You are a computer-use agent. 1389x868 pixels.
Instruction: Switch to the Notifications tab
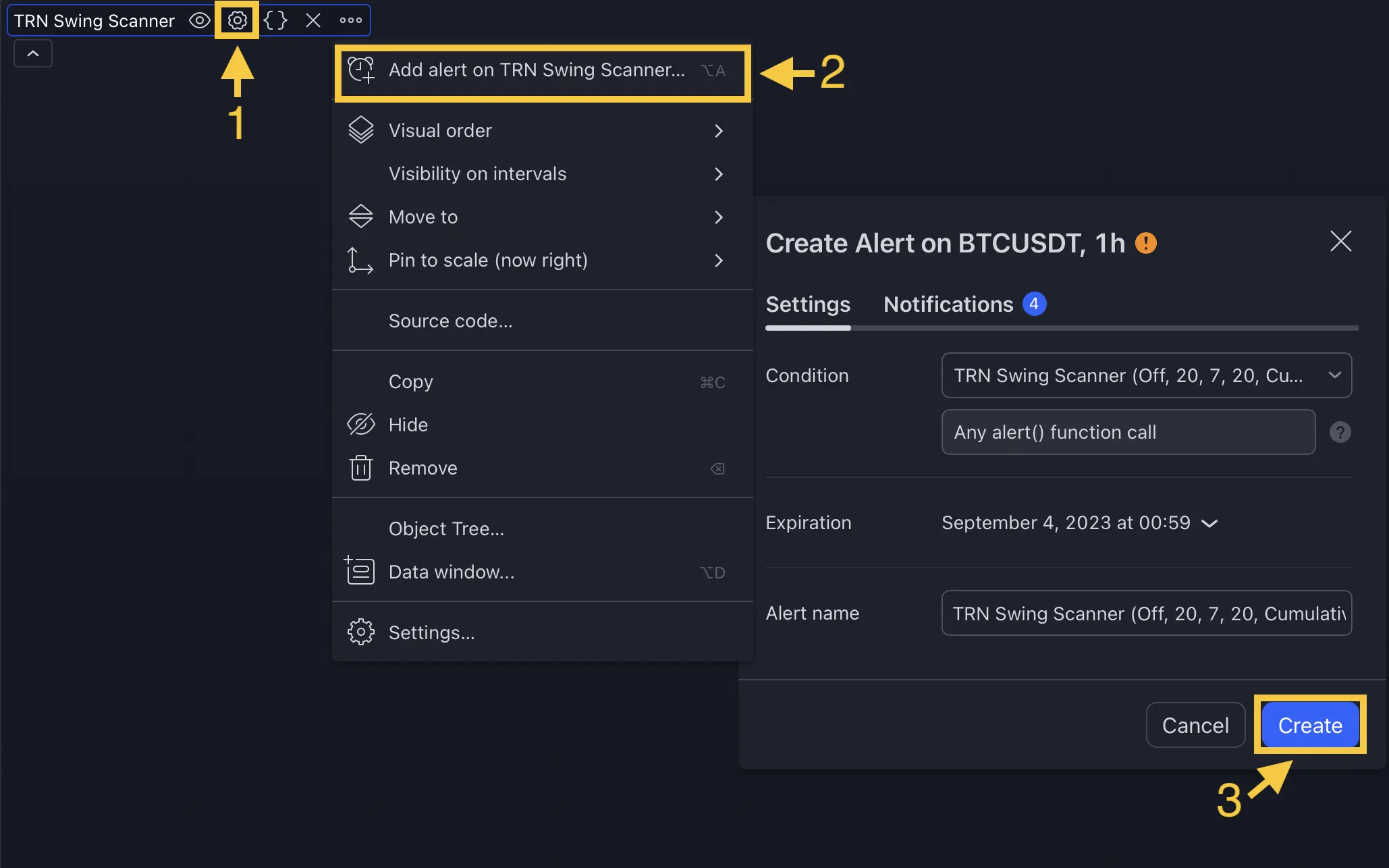click(x=948, y=304)
